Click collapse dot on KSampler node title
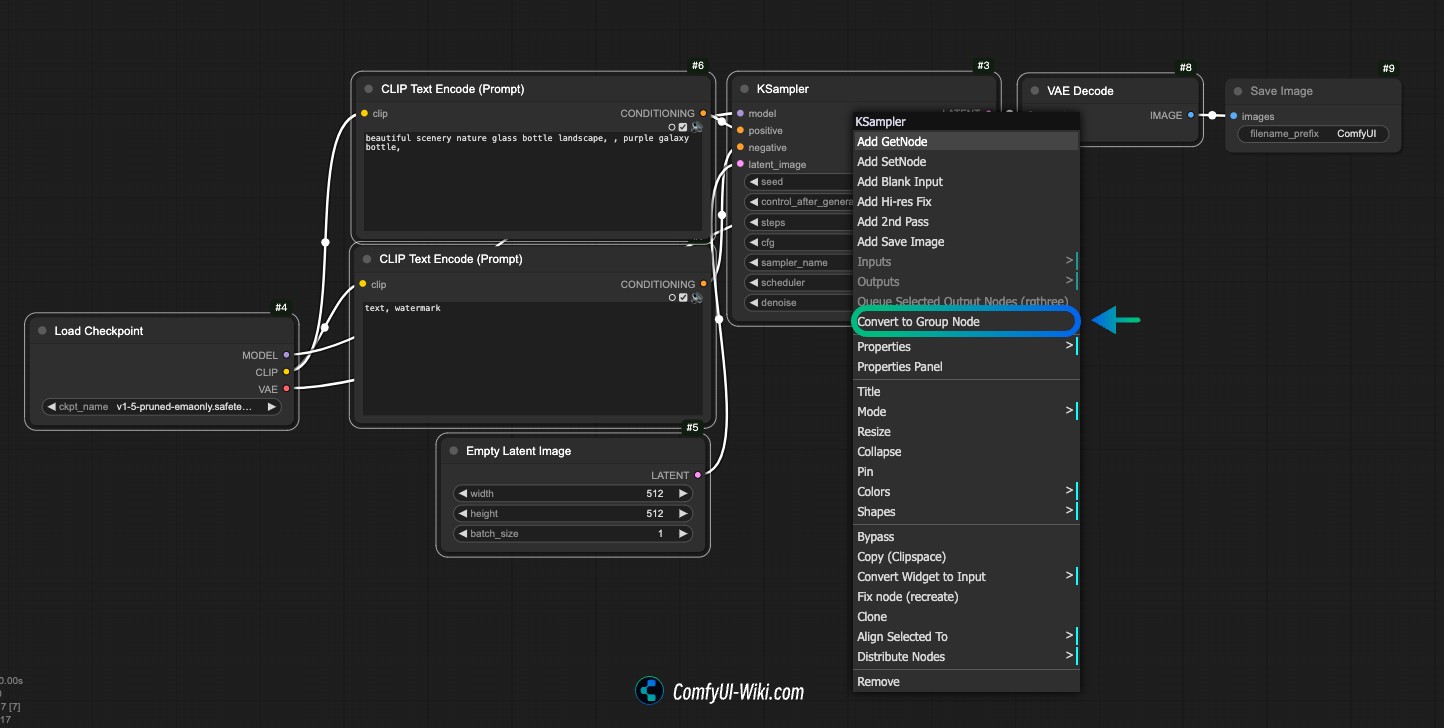 (744, 89)
